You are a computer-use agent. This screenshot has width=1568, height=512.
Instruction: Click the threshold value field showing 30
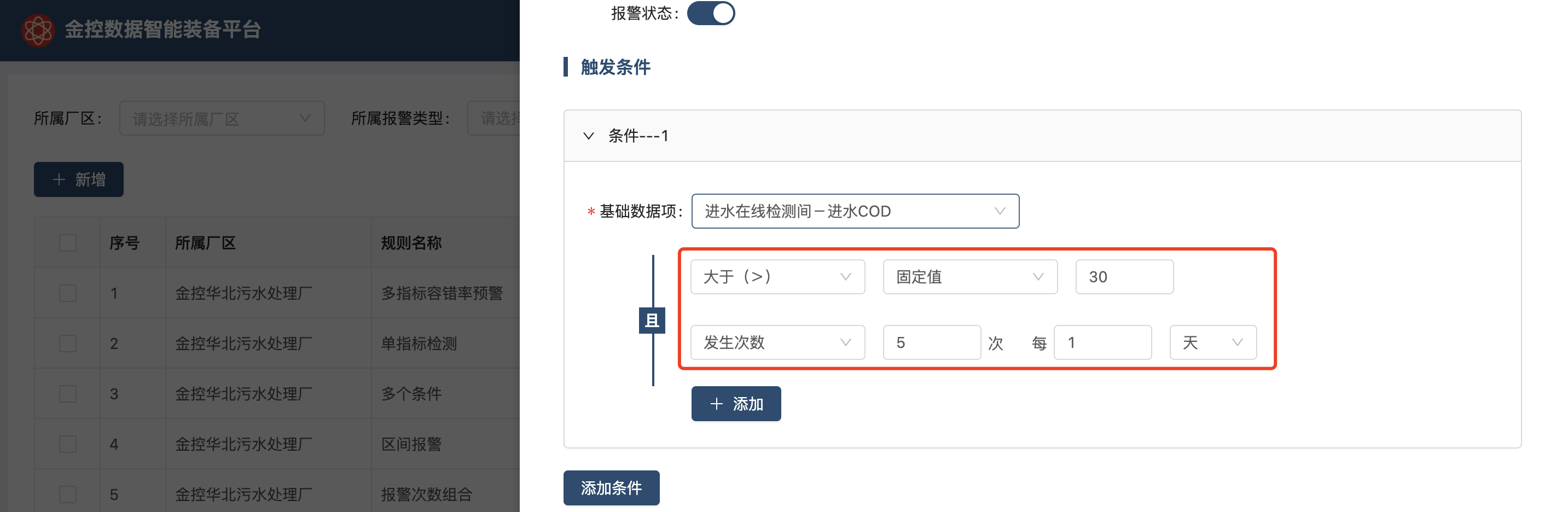pyautogui.click(x=1124, y=277)
